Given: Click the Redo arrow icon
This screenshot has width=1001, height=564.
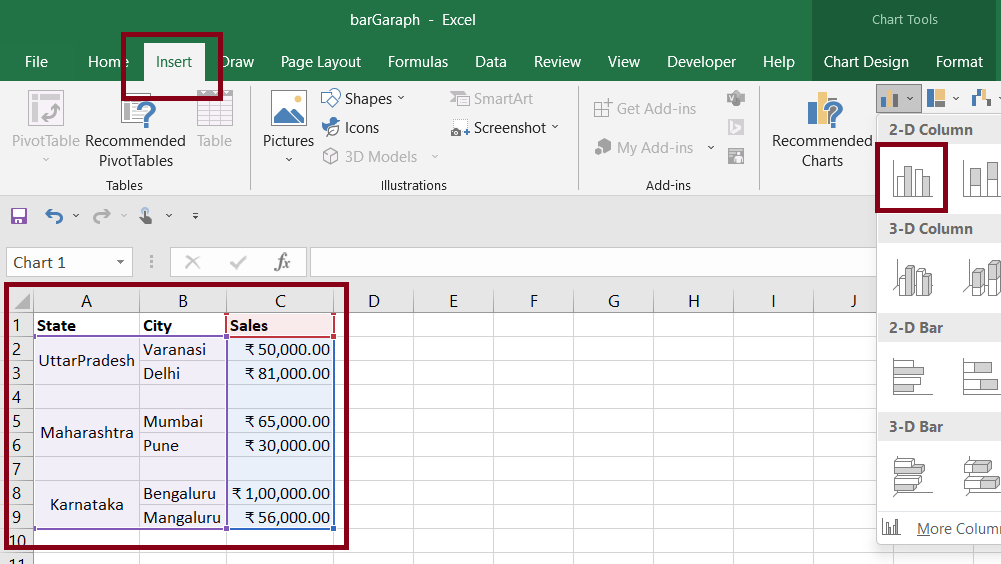Looking at the screenshot, I should (x=102, y=216).
